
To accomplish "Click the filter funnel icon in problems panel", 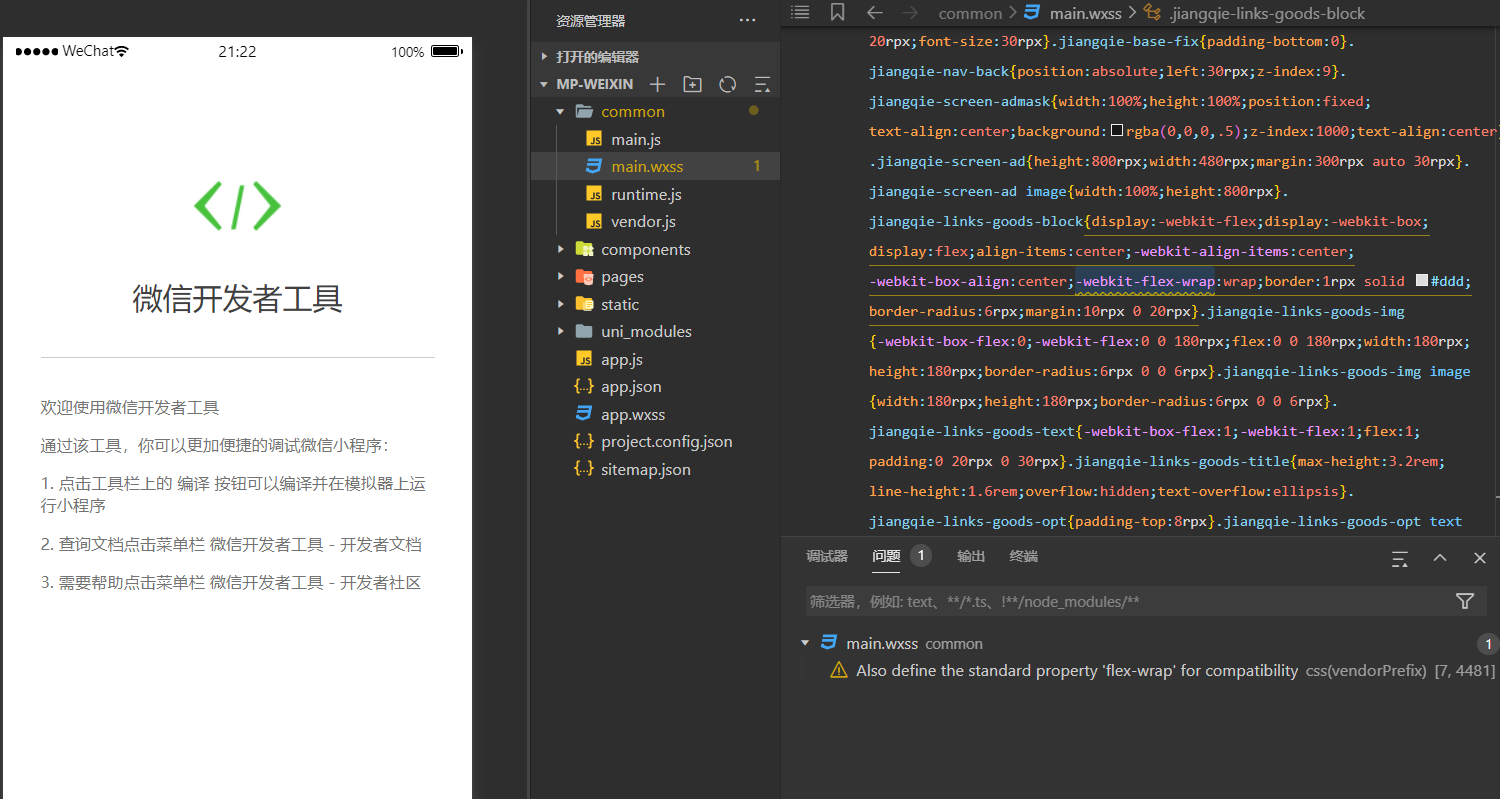I will (x=1465, y=601).
